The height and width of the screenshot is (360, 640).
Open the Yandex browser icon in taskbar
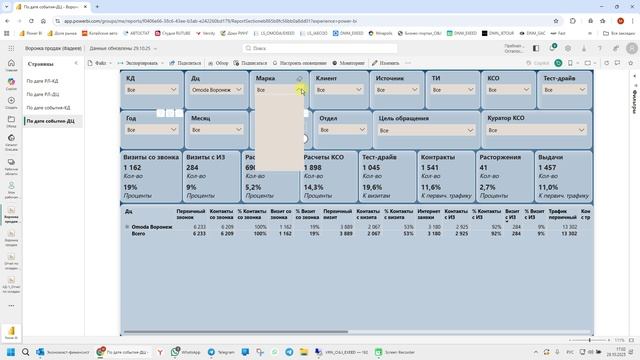coord(160,352)
